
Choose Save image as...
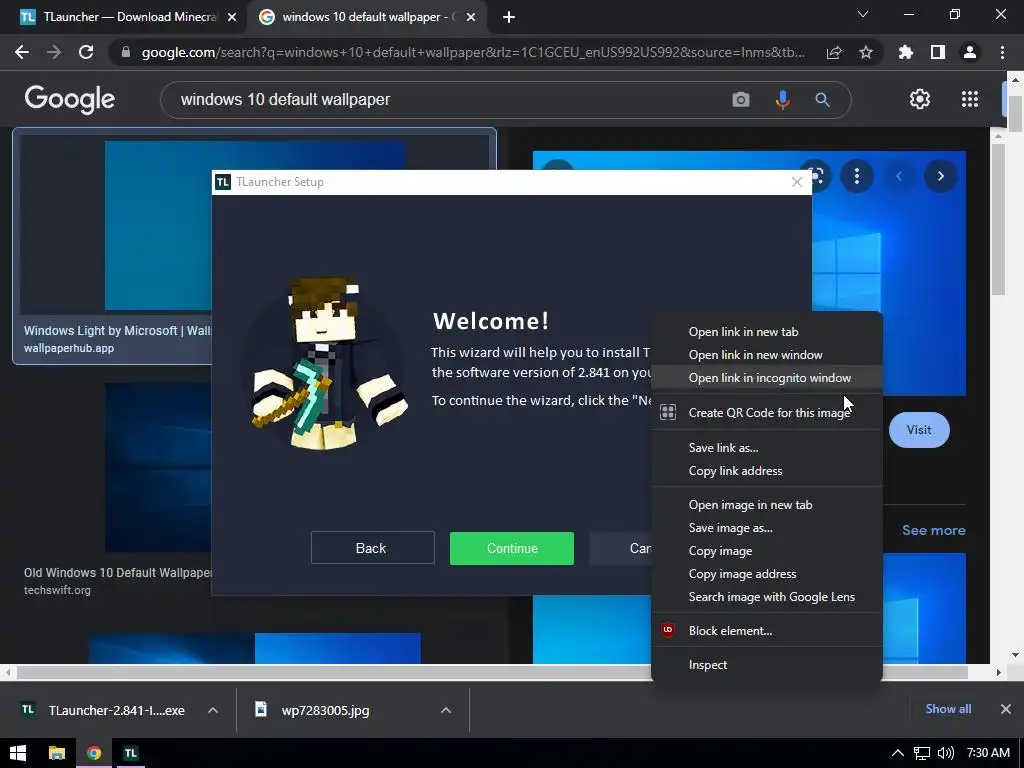tap(767, 528)
